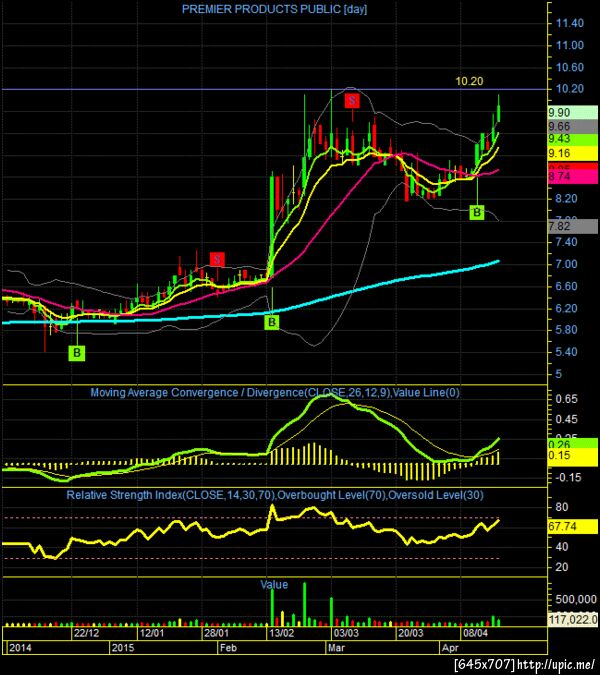Click the green 9.43 moving average tag
Image resolution: width=600 pixels, height=675 pixels.
coord(572,139)
